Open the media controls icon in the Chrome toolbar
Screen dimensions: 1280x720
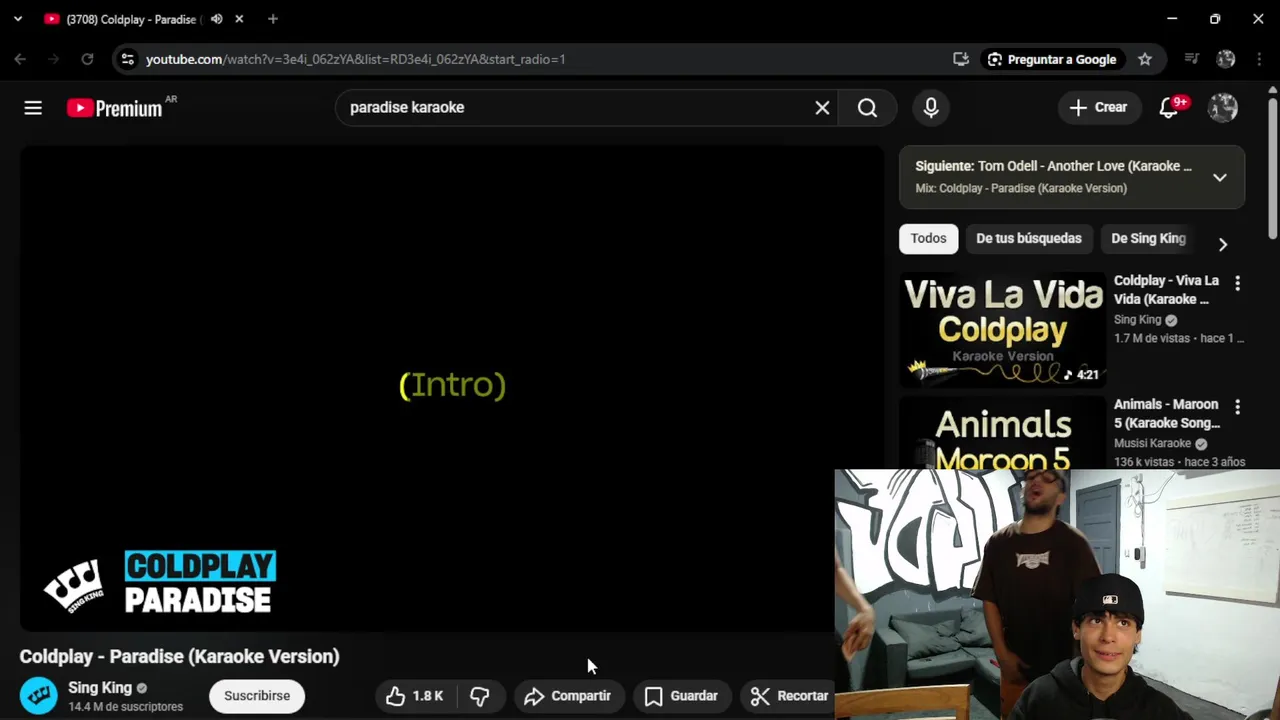[x=1191, y=59]
